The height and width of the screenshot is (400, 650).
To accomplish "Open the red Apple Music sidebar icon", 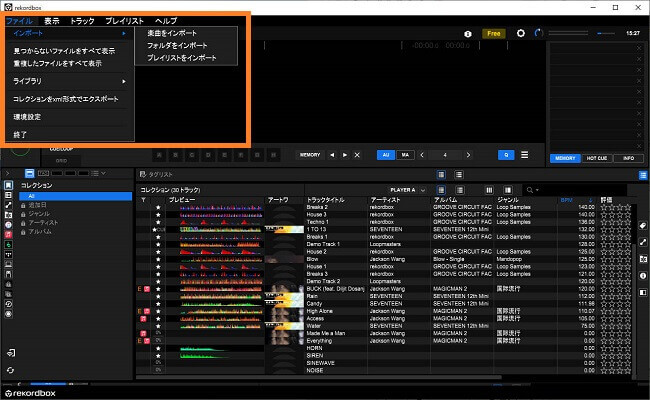I will tap(8, 235).
